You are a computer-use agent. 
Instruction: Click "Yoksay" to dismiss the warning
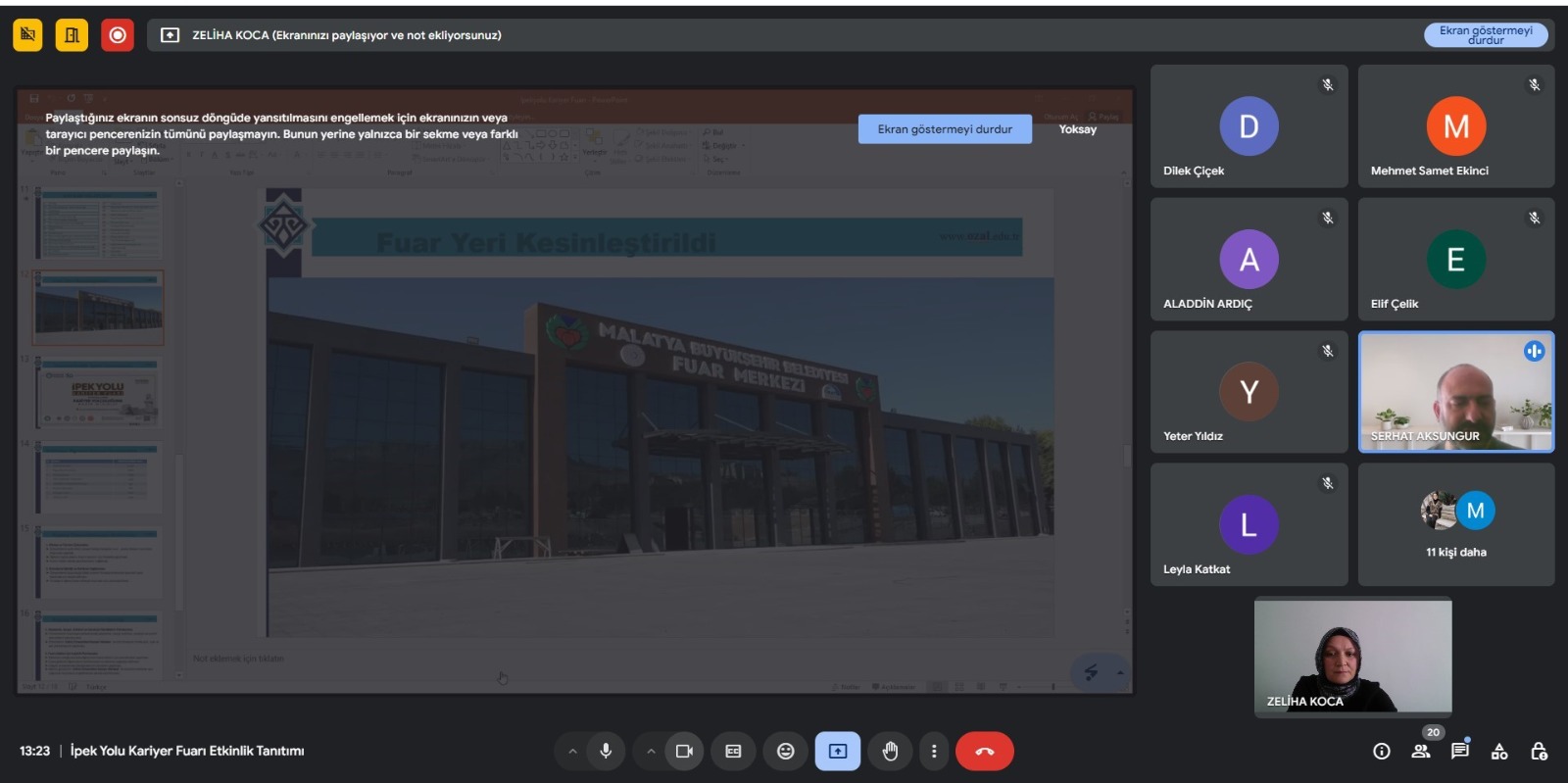(x=1077, y=129)
